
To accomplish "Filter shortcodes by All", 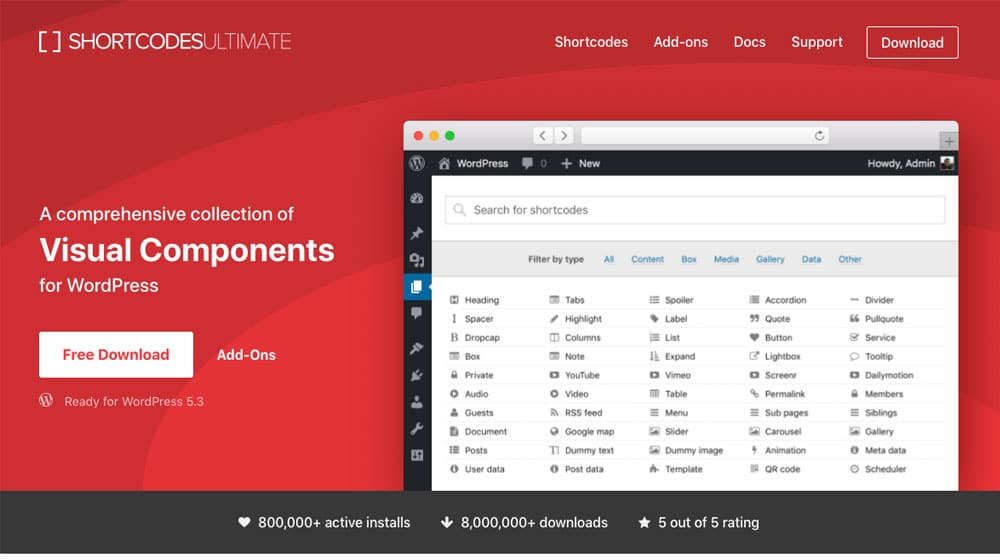I will coord(608,260).
